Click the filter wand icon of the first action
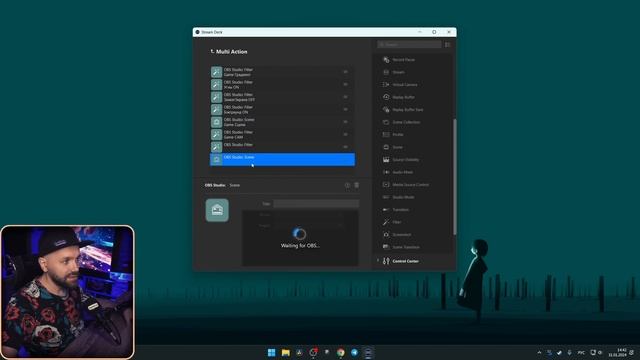640x360 pixels. tap(216, 72)
